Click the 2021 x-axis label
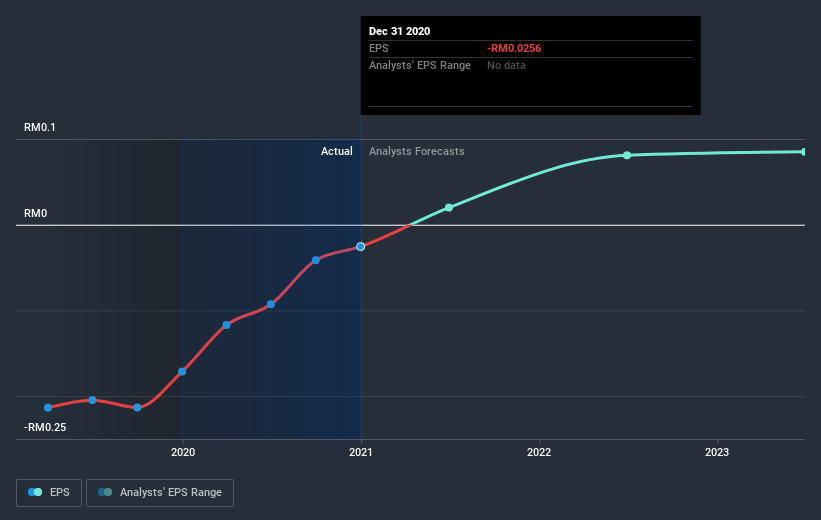This screenshot has width=821, height=520. [361, 452]
